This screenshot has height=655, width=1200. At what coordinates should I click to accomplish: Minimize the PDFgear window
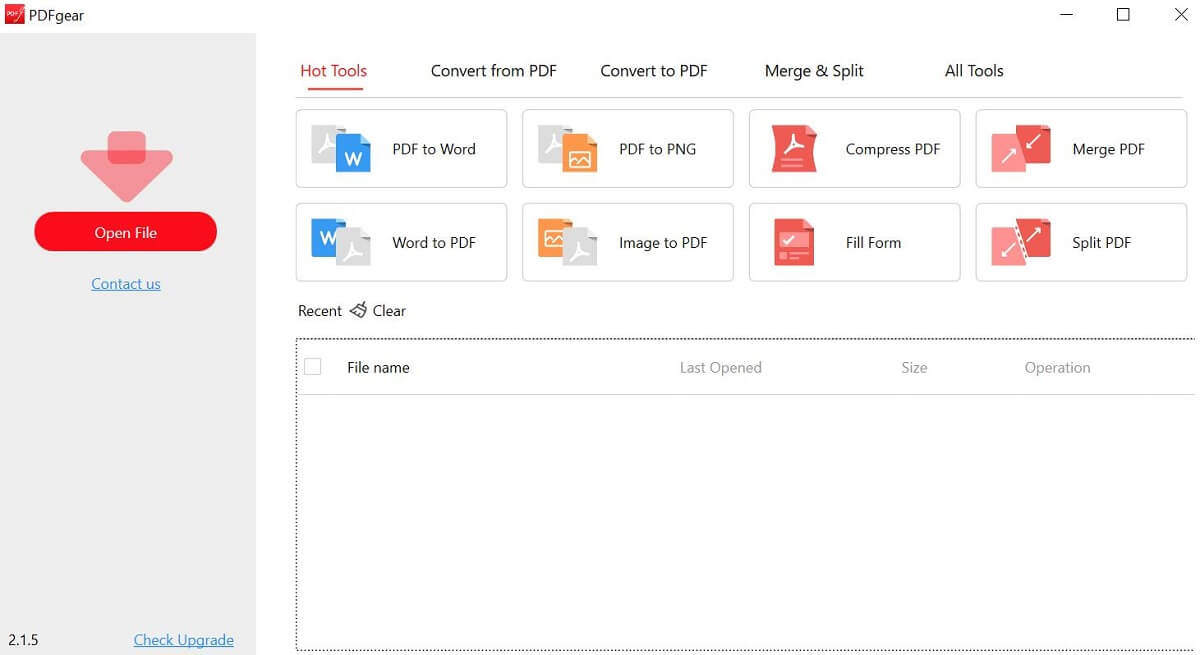tap(1065, 15)
